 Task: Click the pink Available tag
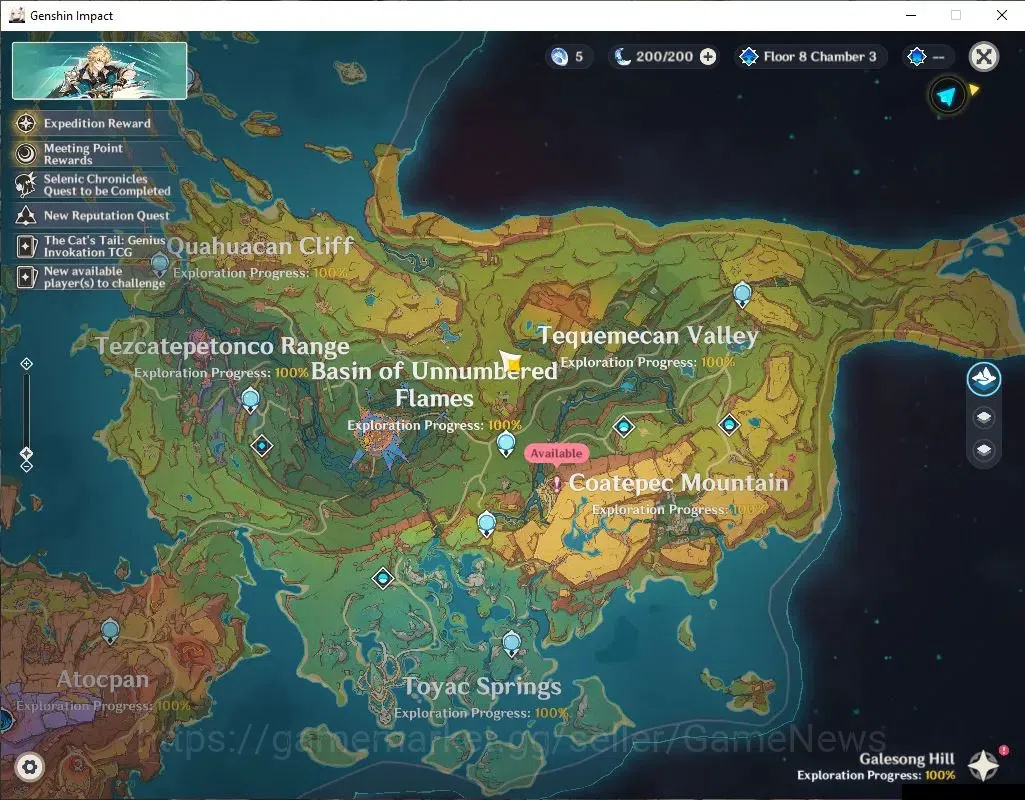[556, 453]
